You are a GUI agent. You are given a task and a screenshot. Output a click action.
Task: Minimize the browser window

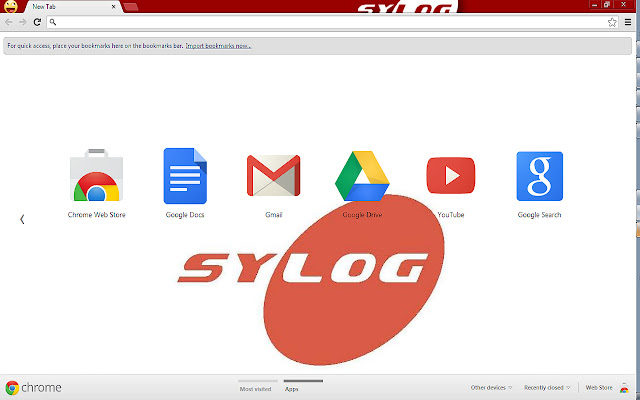click(x=595, y=4)
